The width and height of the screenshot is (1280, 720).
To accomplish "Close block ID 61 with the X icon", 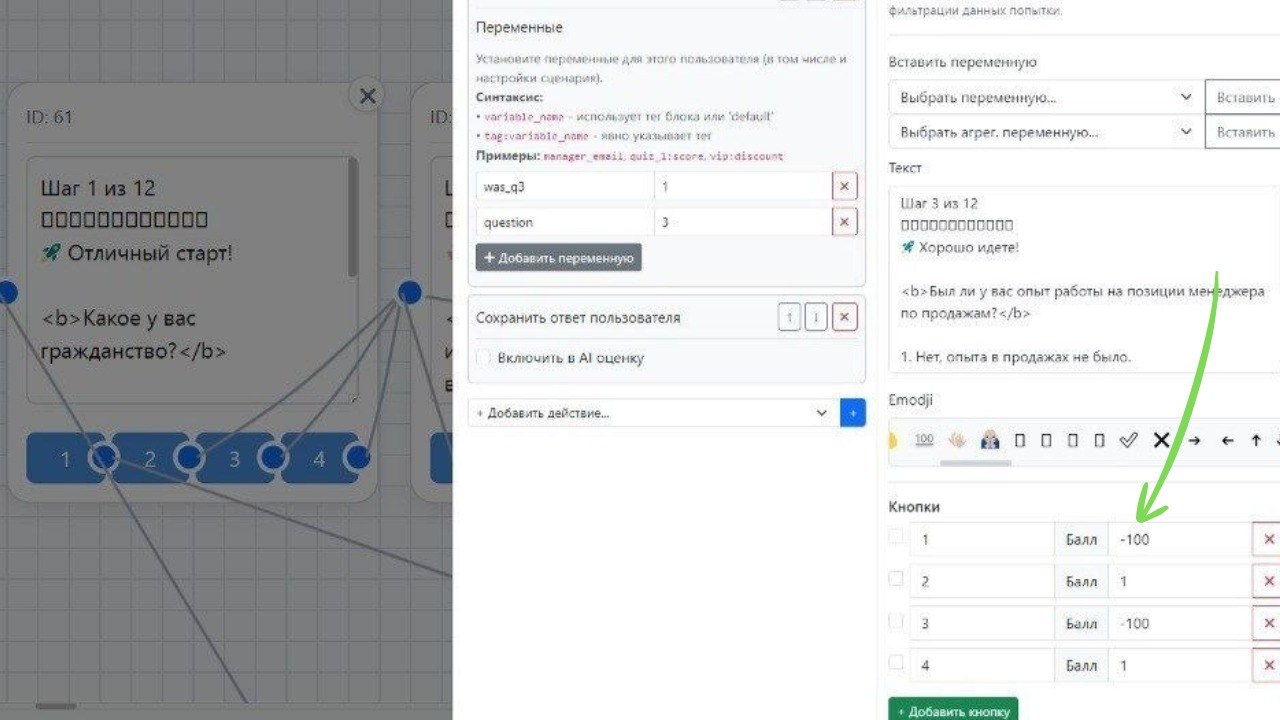I will pyautogui.click(x=367, y=96).
